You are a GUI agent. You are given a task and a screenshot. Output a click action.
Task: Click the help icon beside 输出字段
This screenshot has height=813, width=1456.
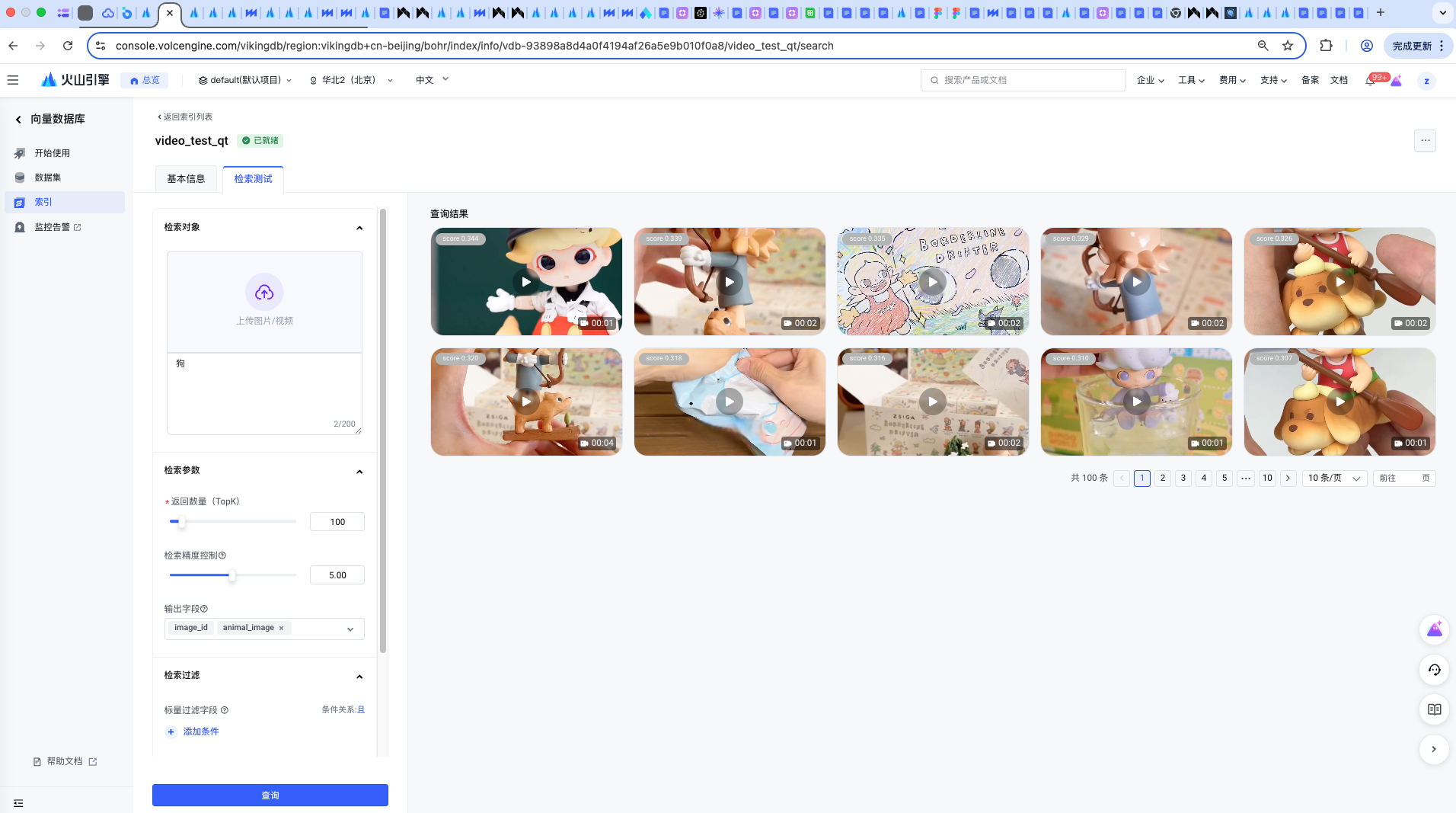[204, 609]
